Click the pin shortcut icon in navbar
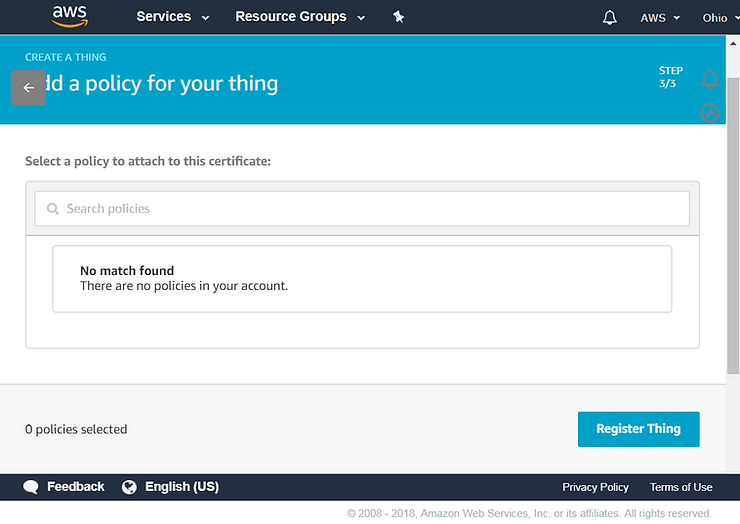740x524 pixels. pos(398,17)
